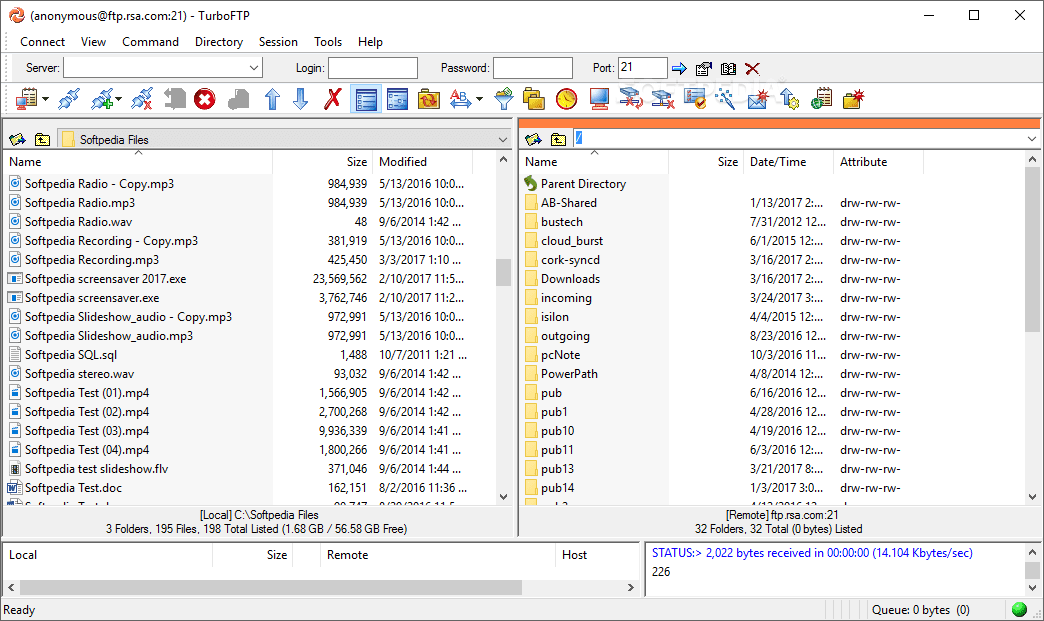The height and width of the screenshot is (621, 1044).
Task: Click the server icon with red X
Action: (x=662, y=100)
